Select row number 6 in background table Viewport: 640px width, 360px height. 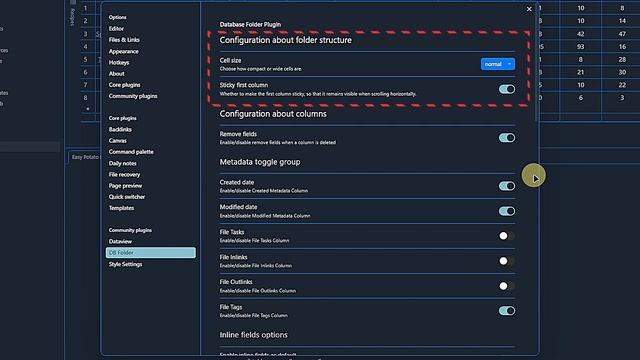click(85, 72)
